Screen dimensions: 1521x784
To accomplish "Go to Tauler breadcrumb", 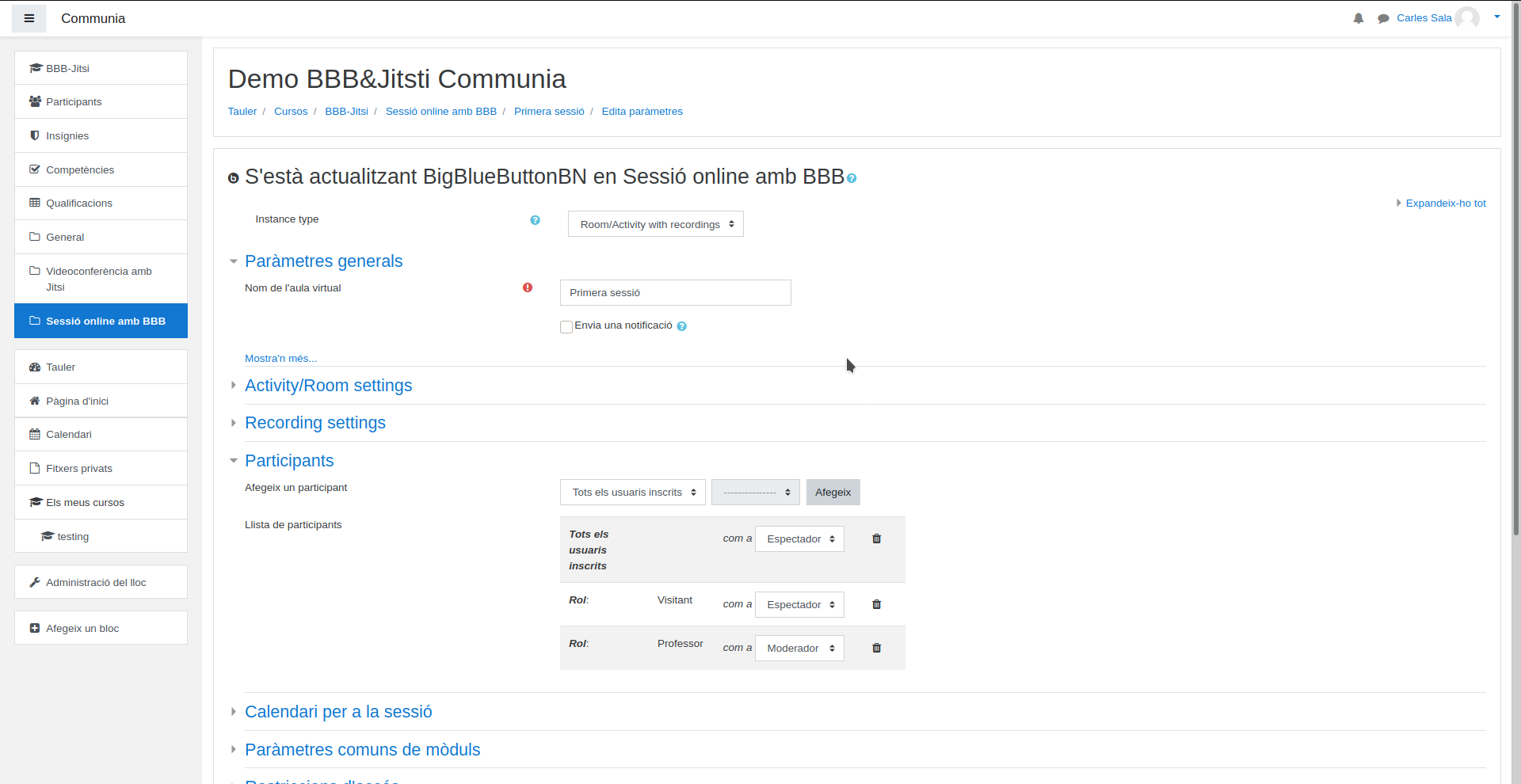I will tap(242, 112).
